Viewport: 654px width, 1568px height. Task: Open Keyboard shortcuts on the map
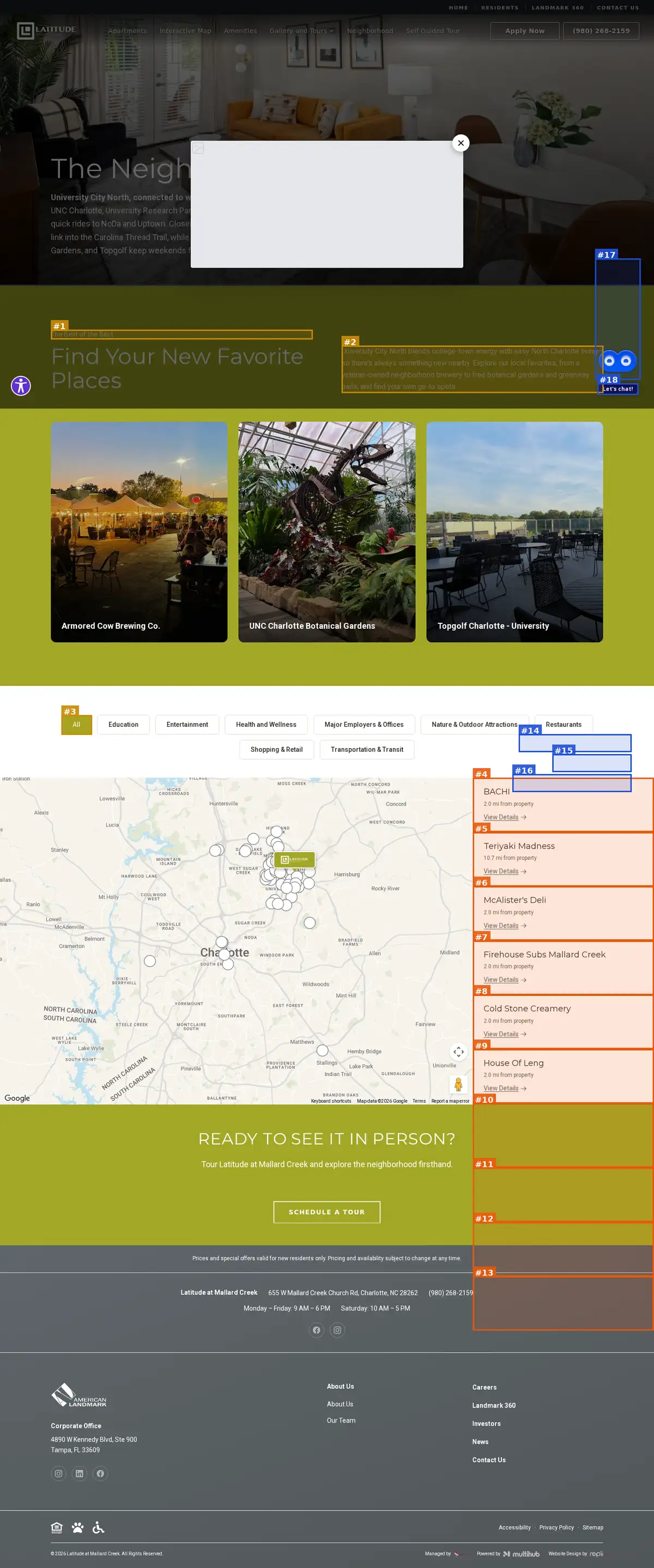pos(331,1101)
